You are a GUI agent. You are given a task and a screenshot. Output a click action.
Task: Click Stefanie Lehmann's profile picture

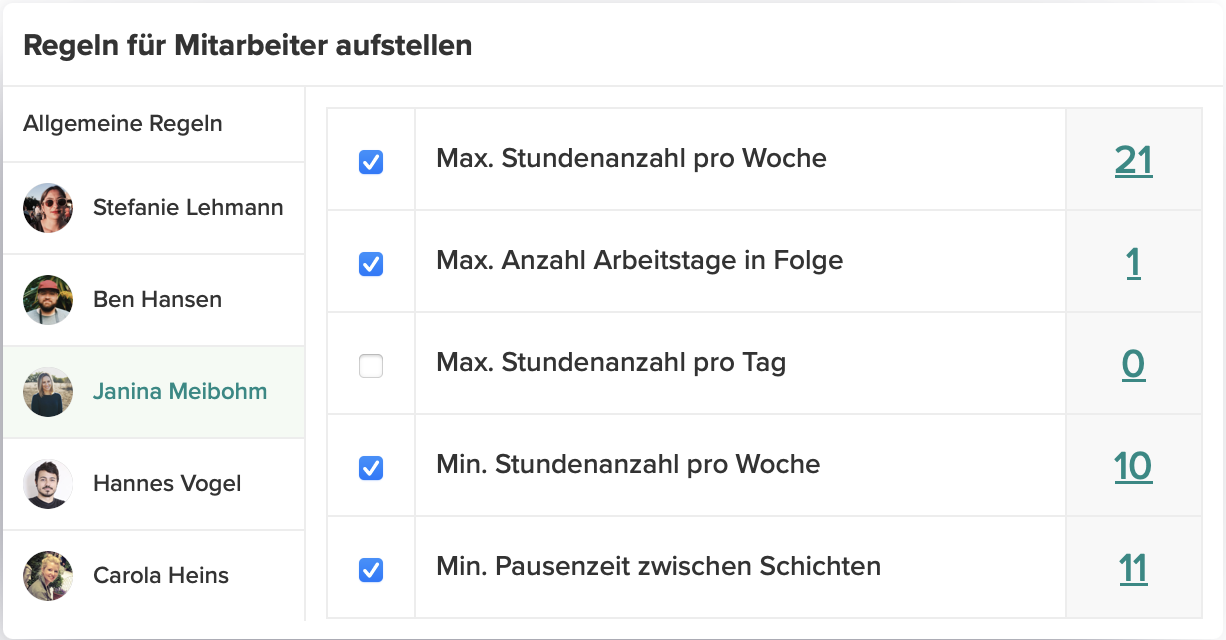(x=48, y=208)
